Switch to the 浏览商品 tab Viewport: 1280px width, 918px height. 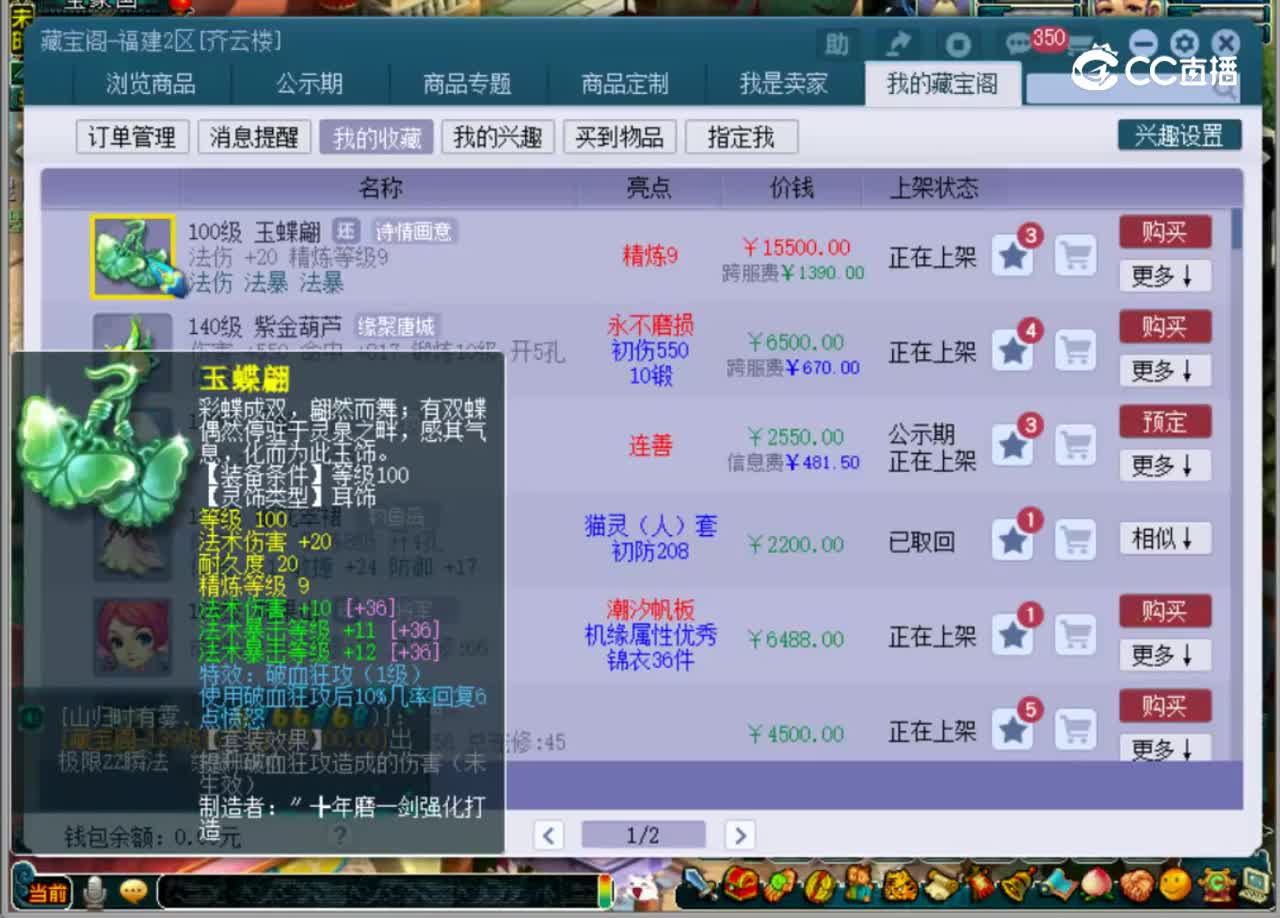pos(150,84)
